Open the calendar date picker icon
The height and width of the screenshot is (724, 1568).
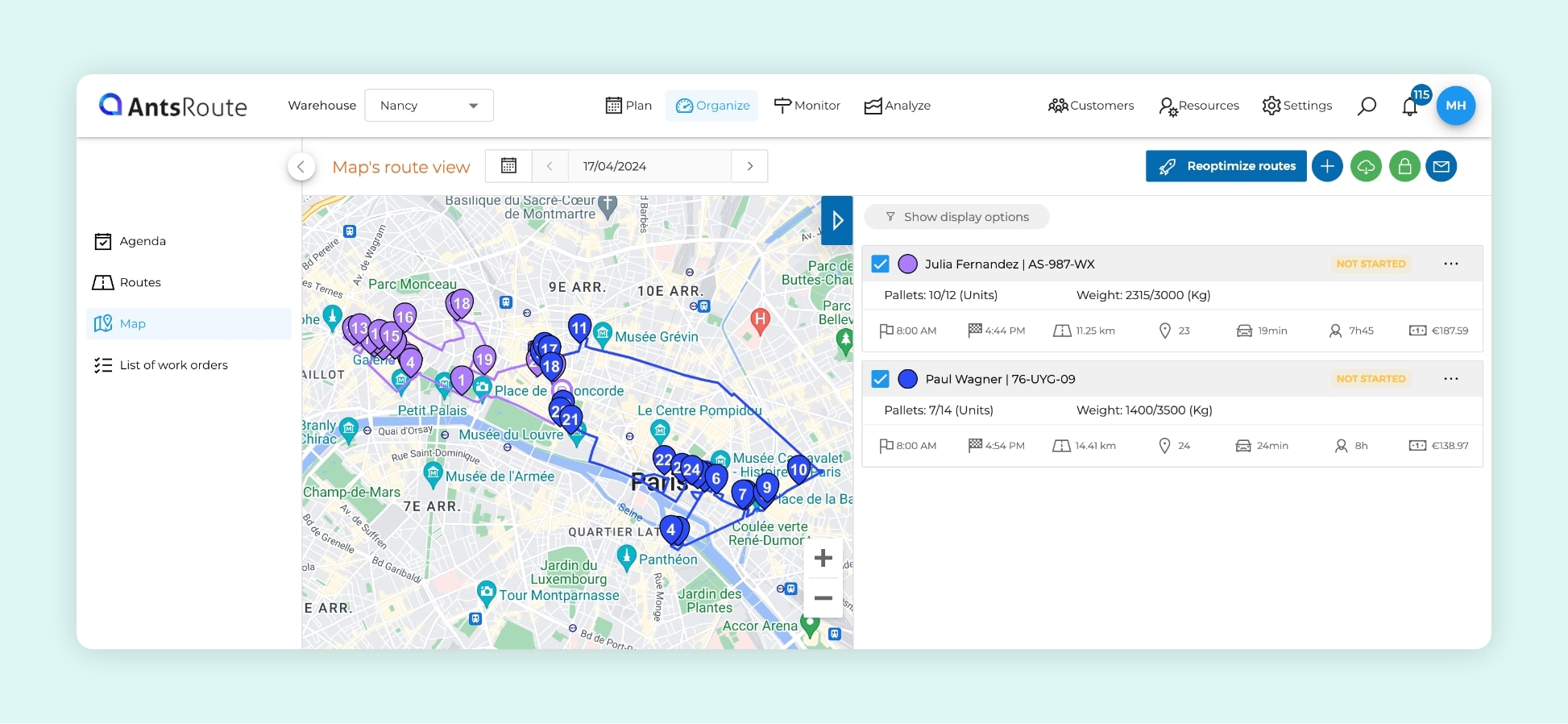(508, 166)
